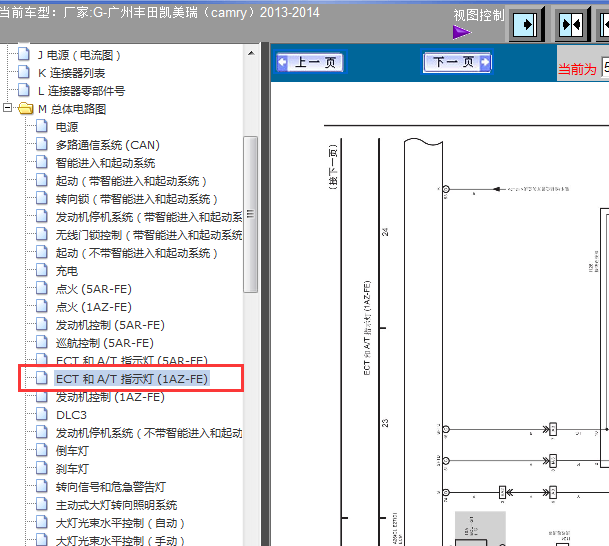
Task: Open J 电源（电流图）
Action: click(79, 55)
